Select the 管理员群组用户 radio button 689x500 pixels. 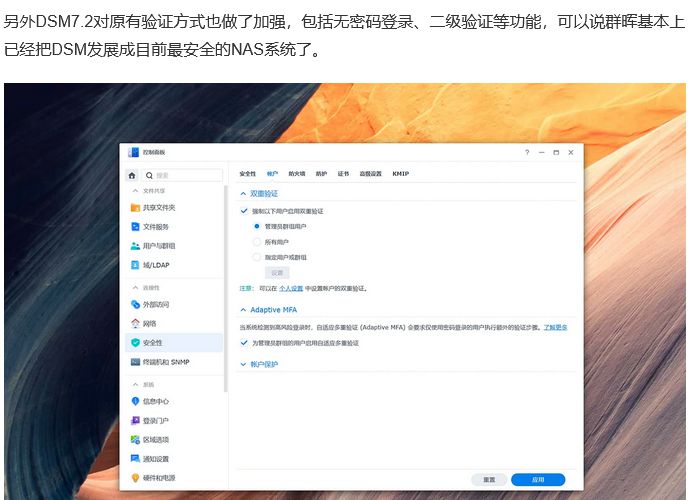pyautogui.click(x=257, y=226)
